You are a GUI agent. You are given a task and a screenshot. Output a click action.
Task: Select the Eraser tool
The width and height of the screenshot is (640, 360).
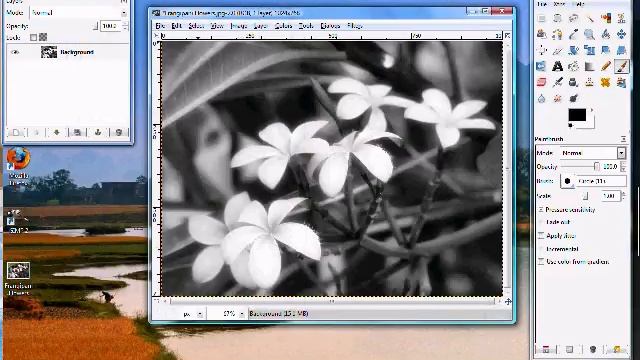[x=541, y=82]
